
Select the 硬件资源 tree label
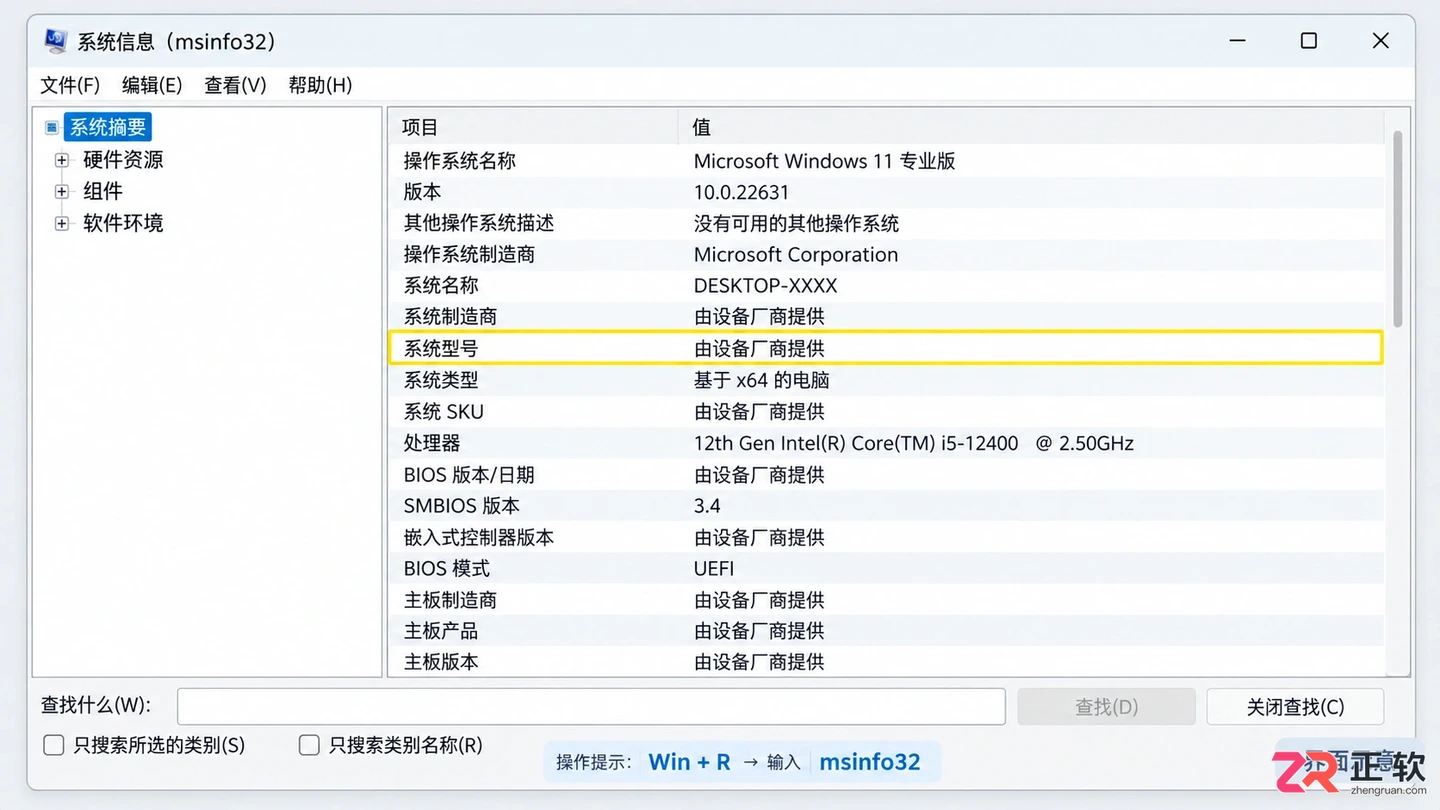pos(123,160)
